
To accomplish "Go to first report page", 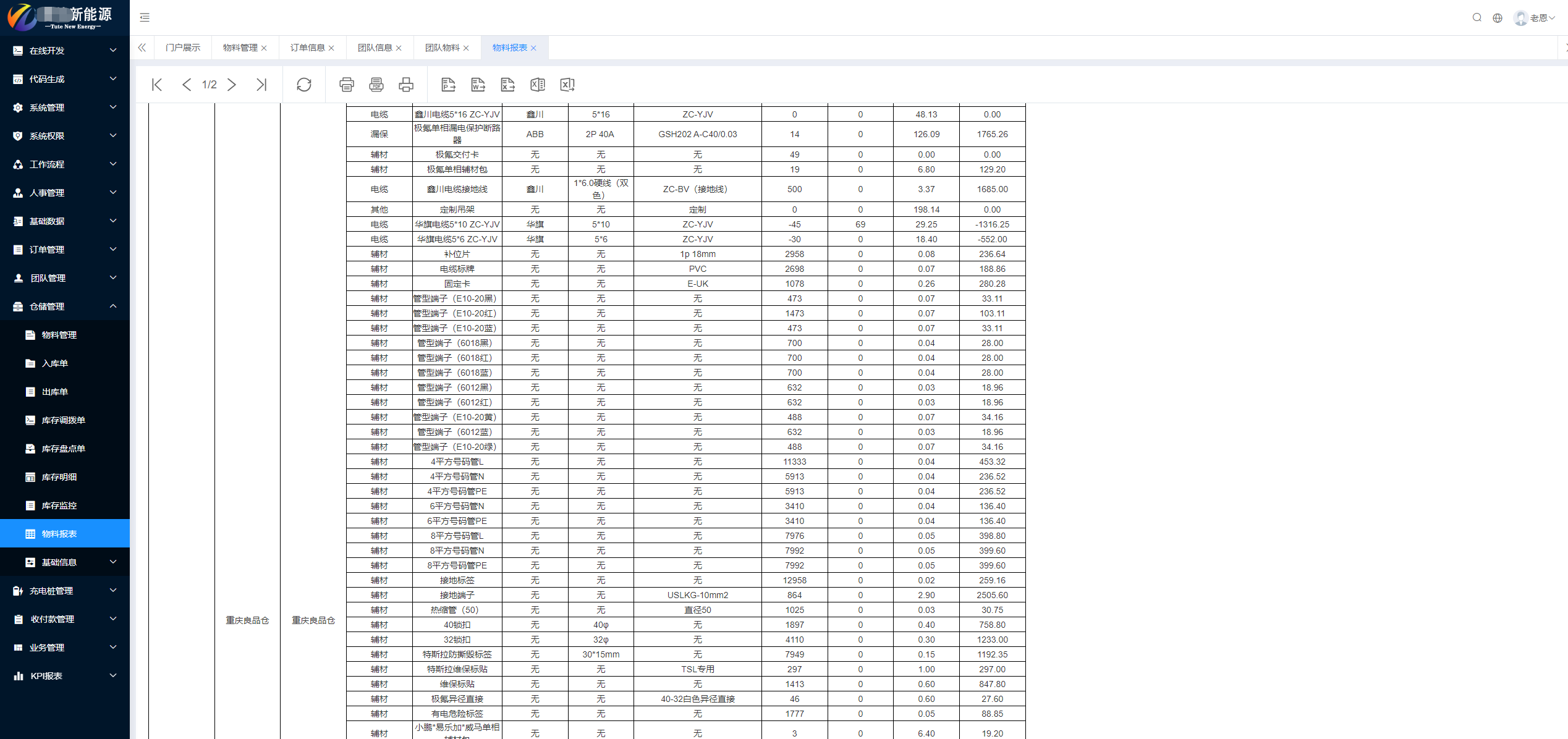I will (157, 85).
